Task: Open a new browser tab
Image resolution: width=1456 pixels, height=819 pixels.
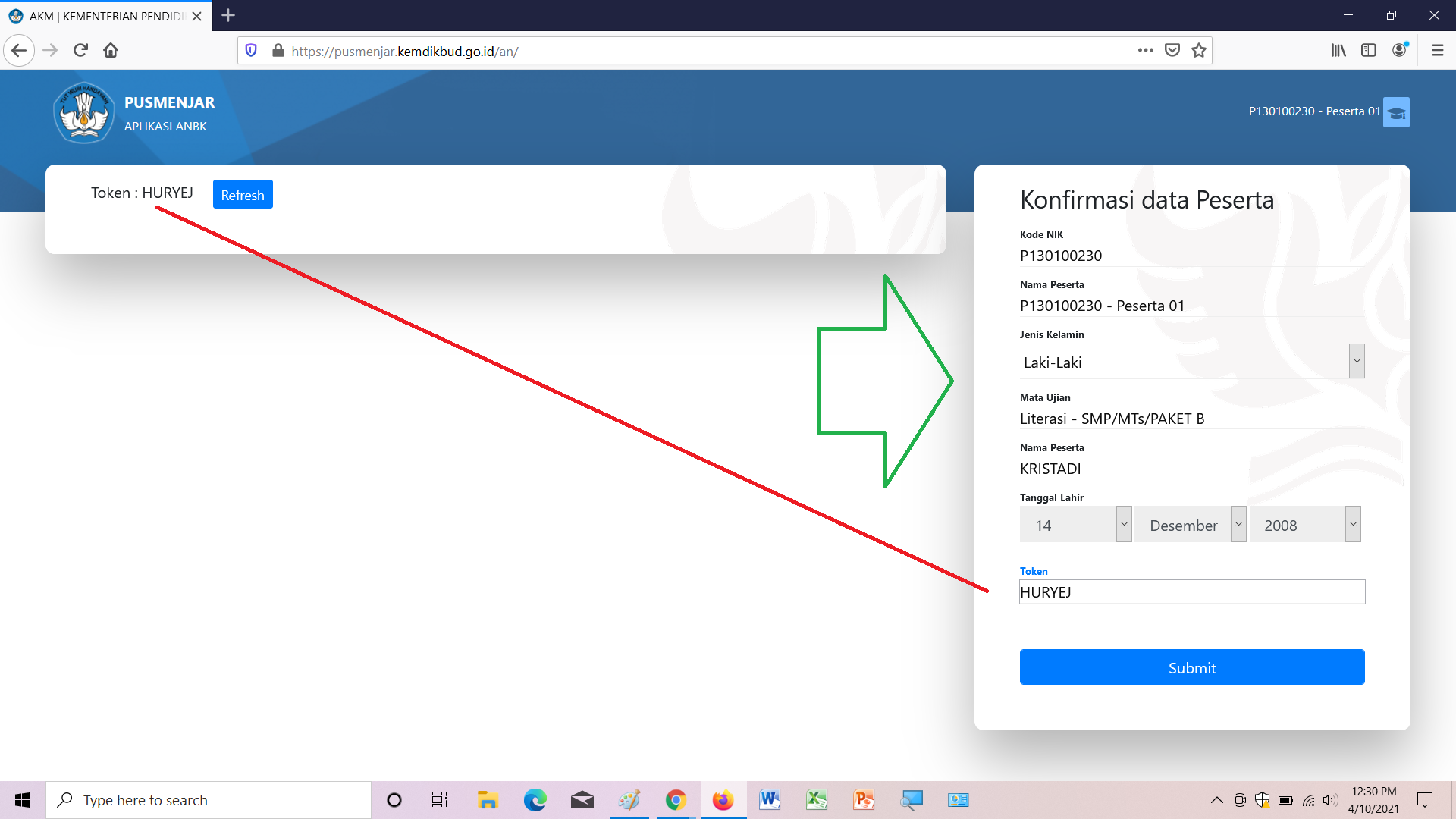Action: [x=228, y=15]
